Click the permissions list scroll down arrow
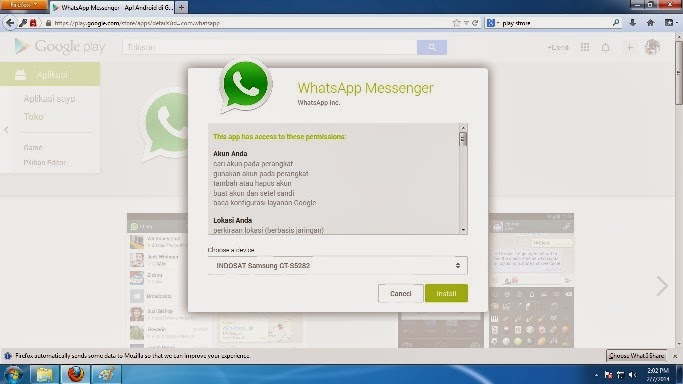The width and height of the screenshot is (683, 384). point(463,230)
